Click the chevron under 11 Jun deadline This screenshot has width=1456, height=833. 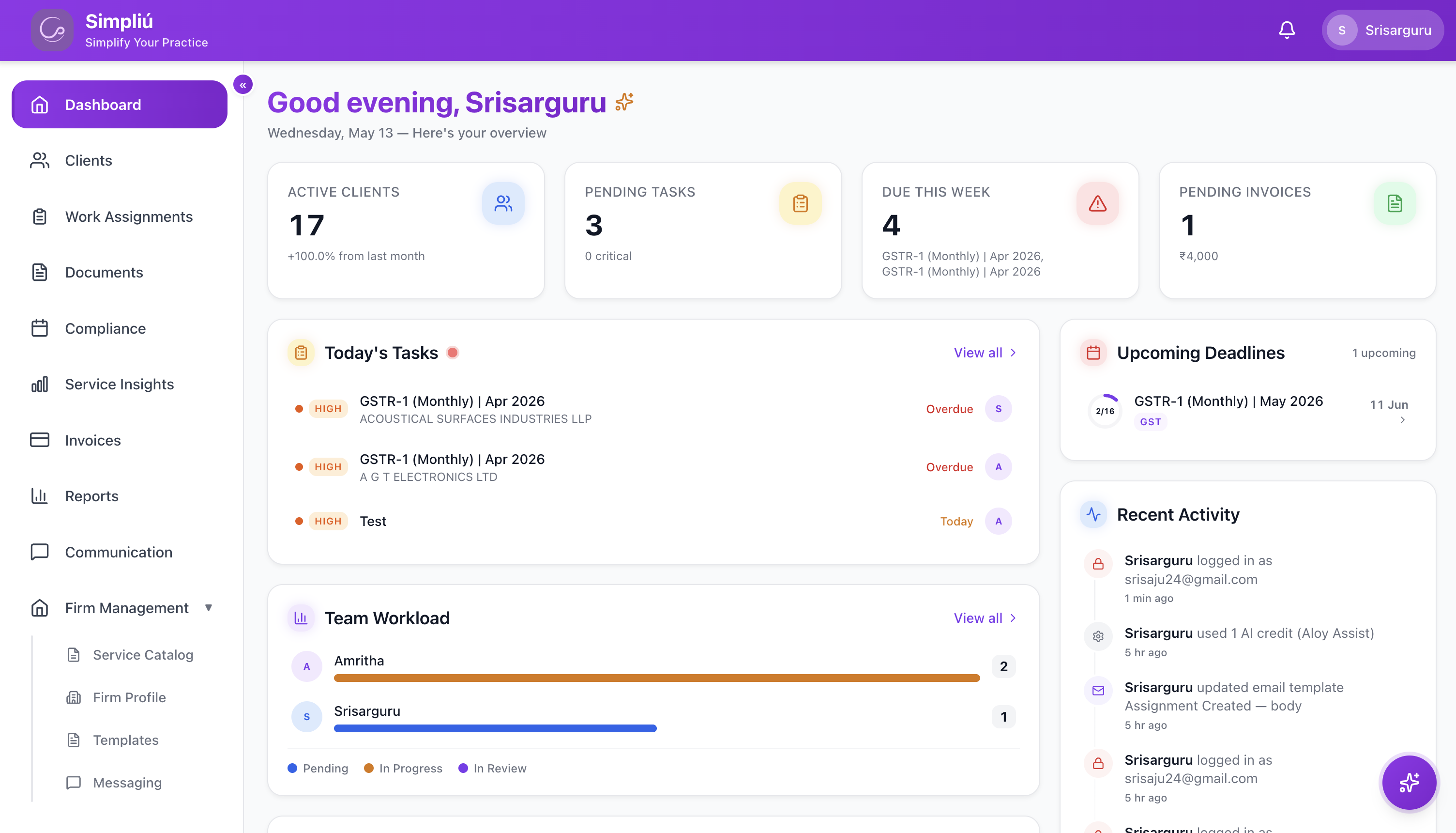[x=1402, y=420]
